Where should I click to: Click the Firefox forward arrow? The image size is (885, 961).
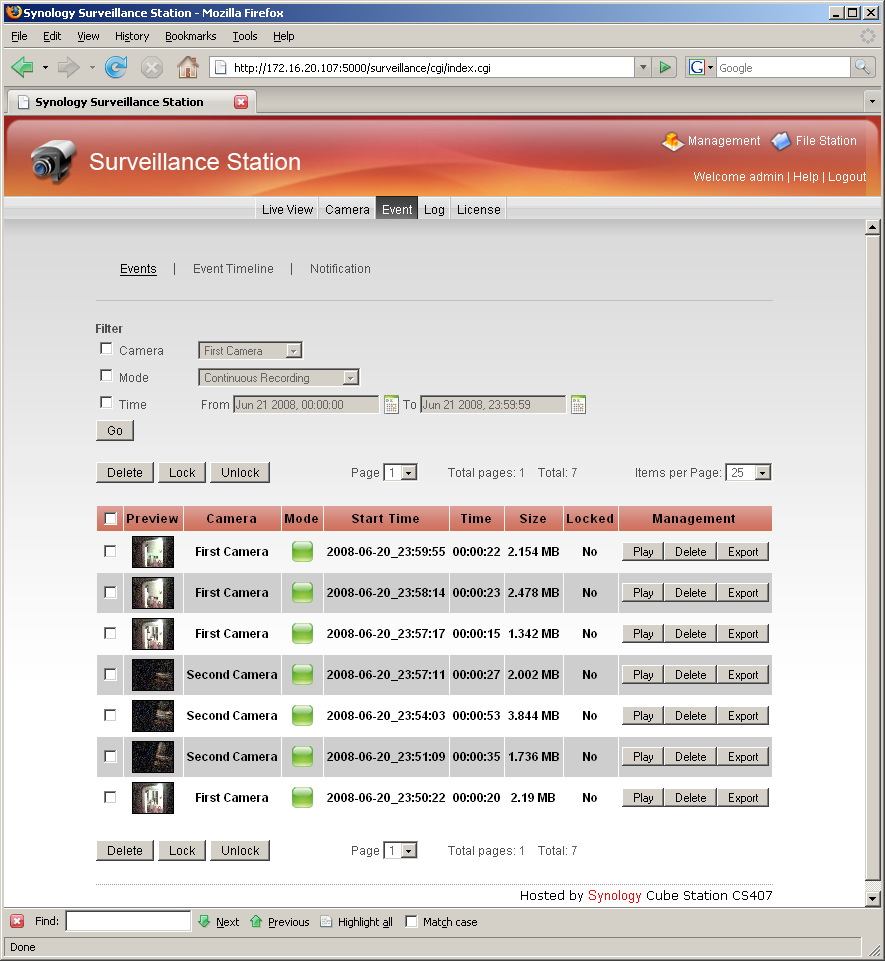tap(68, 67)
